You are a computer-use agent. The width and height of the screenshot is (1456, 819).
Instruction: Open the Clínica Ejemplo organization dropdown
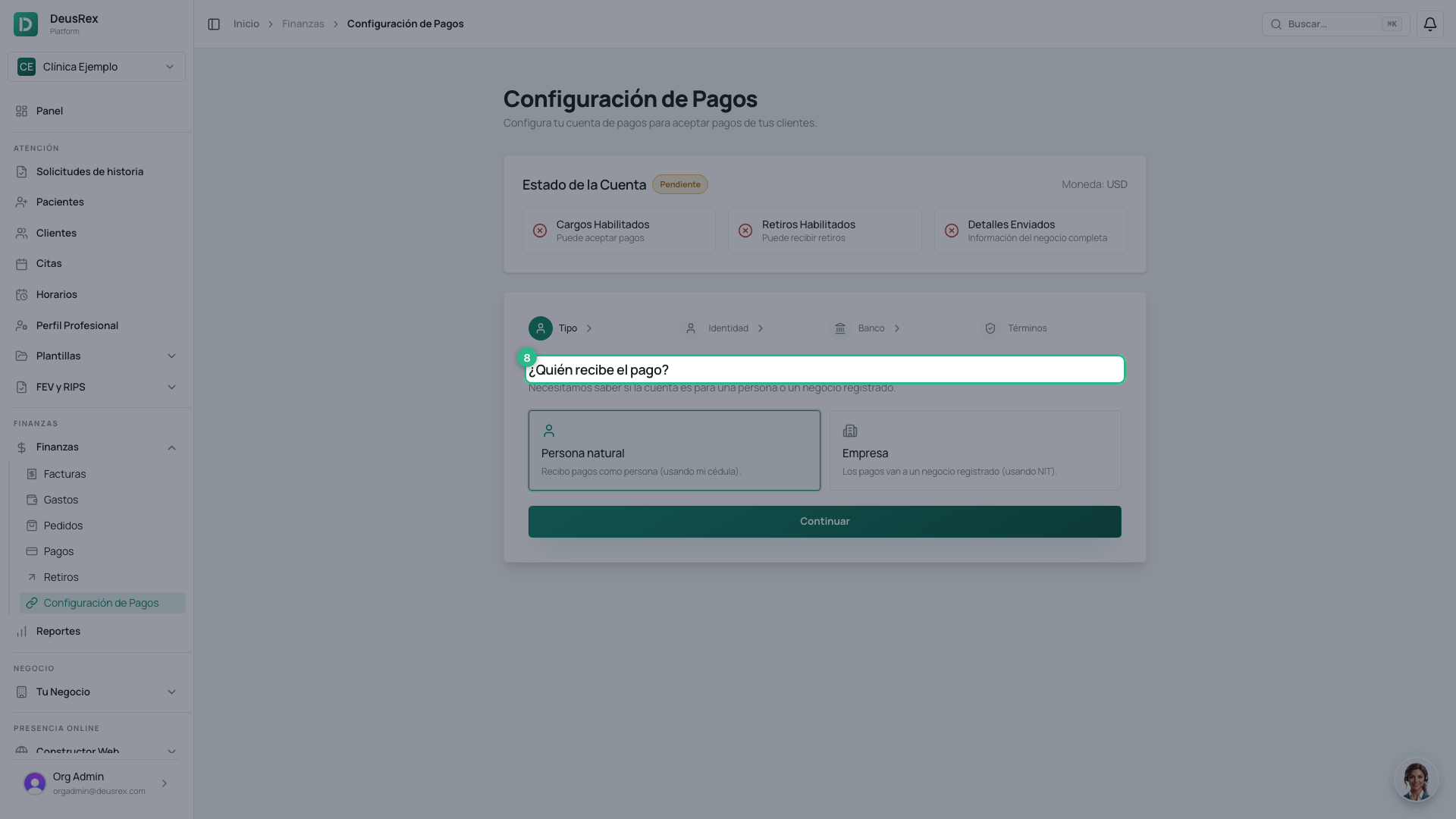[x=96, y=67]
